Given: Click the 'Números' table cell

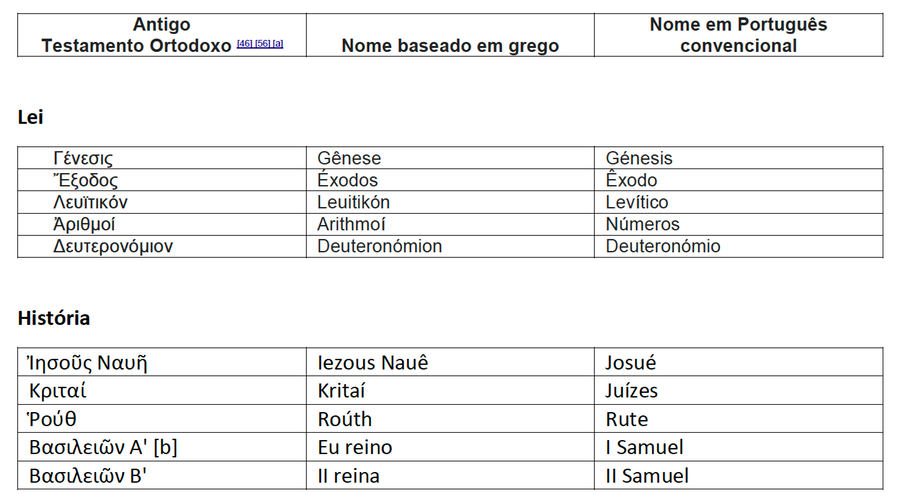Looking at the screenshot, I should coord(739,224).
